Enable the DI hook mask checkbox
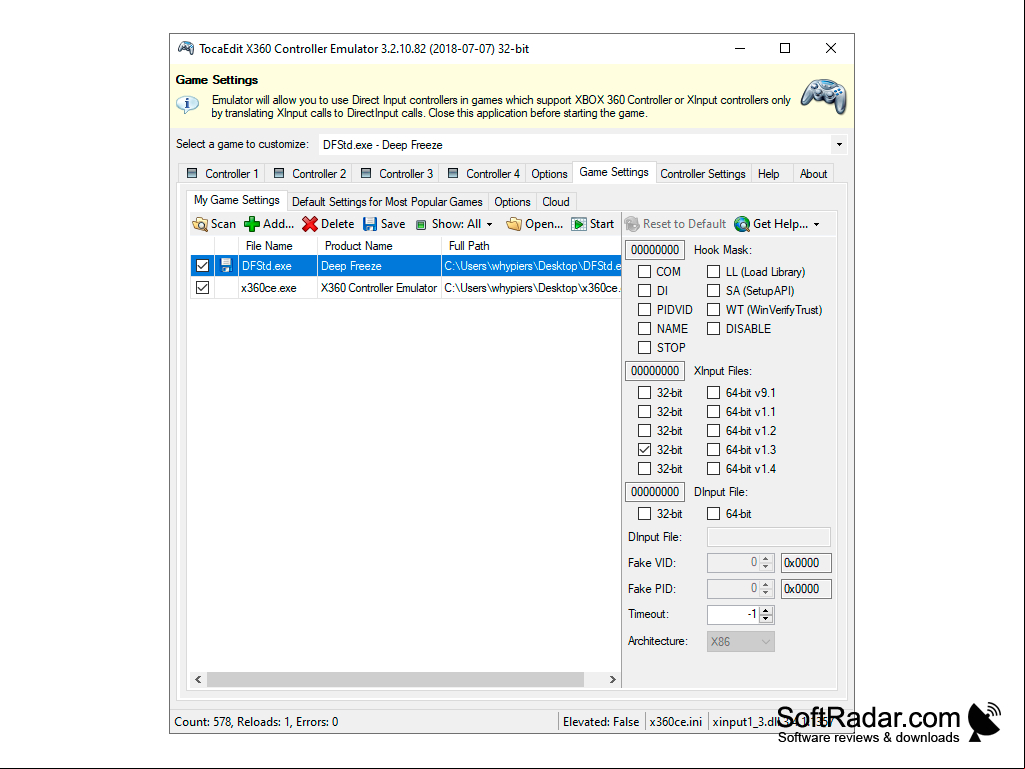 click(x=645, y=290)
